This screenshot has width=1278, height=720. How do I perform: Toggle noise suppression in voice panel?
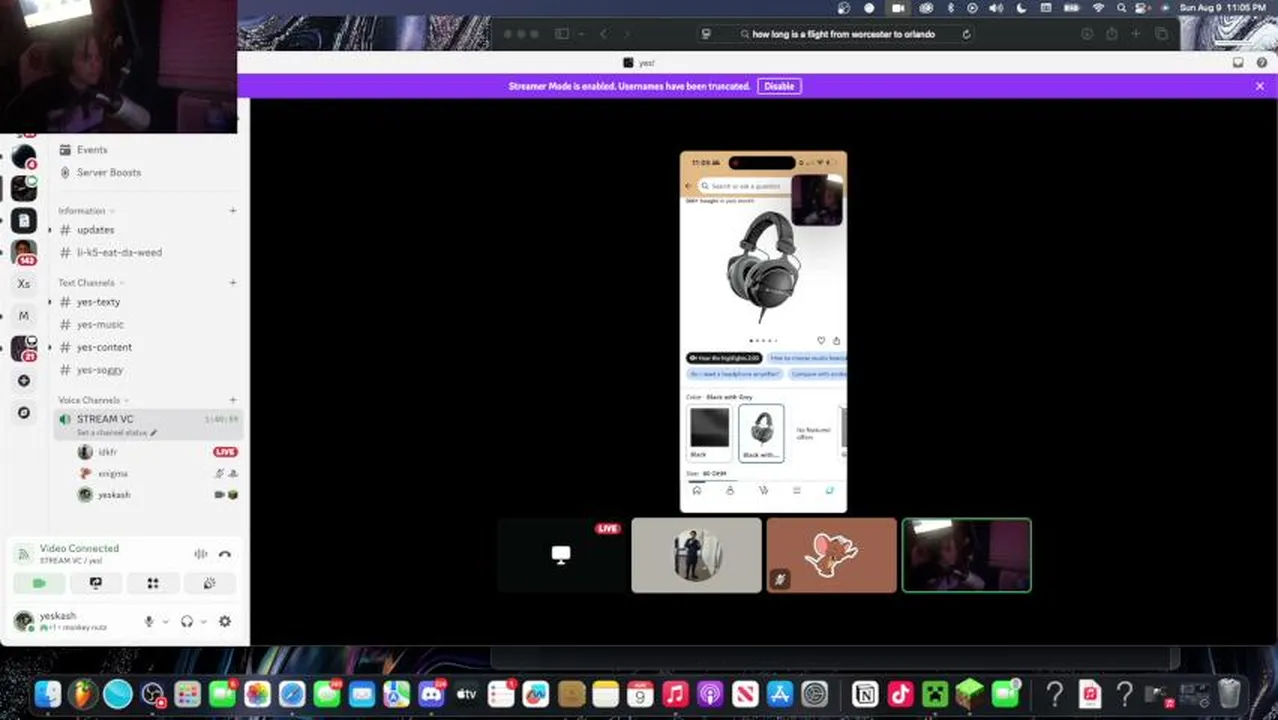pyautogui.click(x=201, y=553)
